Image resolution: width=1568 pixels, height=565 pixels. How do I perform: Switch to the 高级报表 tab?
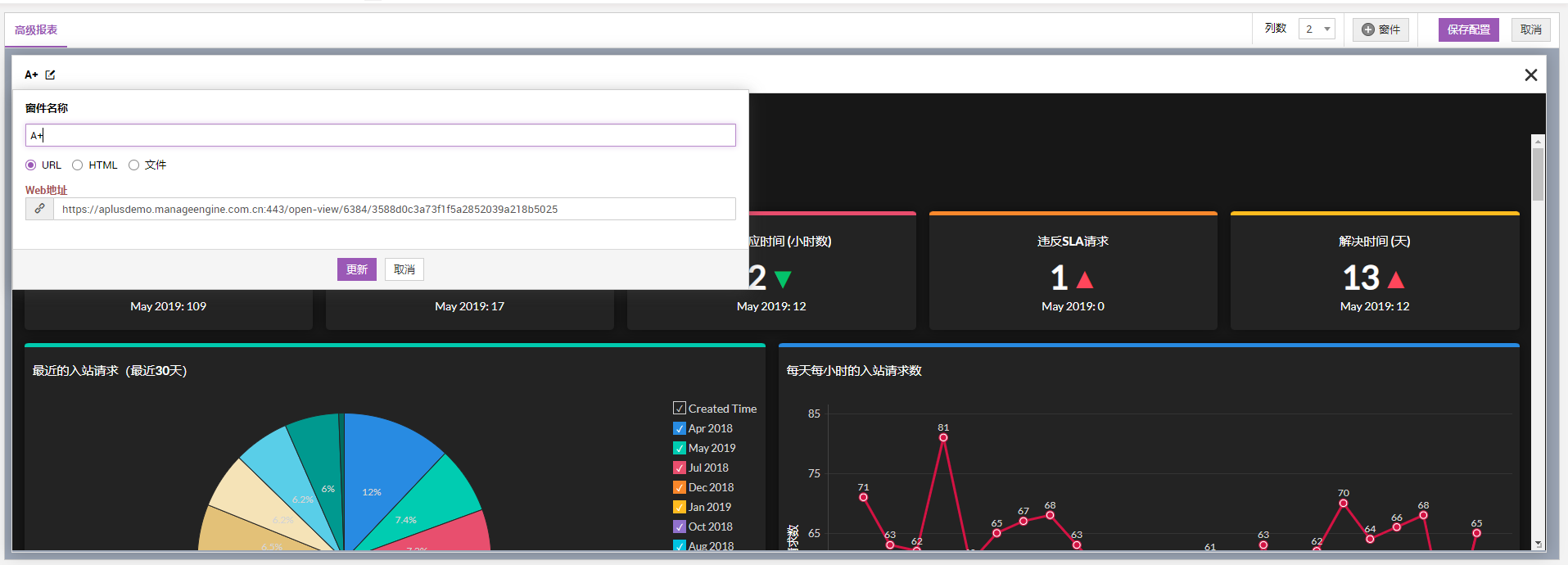point(36,30)
